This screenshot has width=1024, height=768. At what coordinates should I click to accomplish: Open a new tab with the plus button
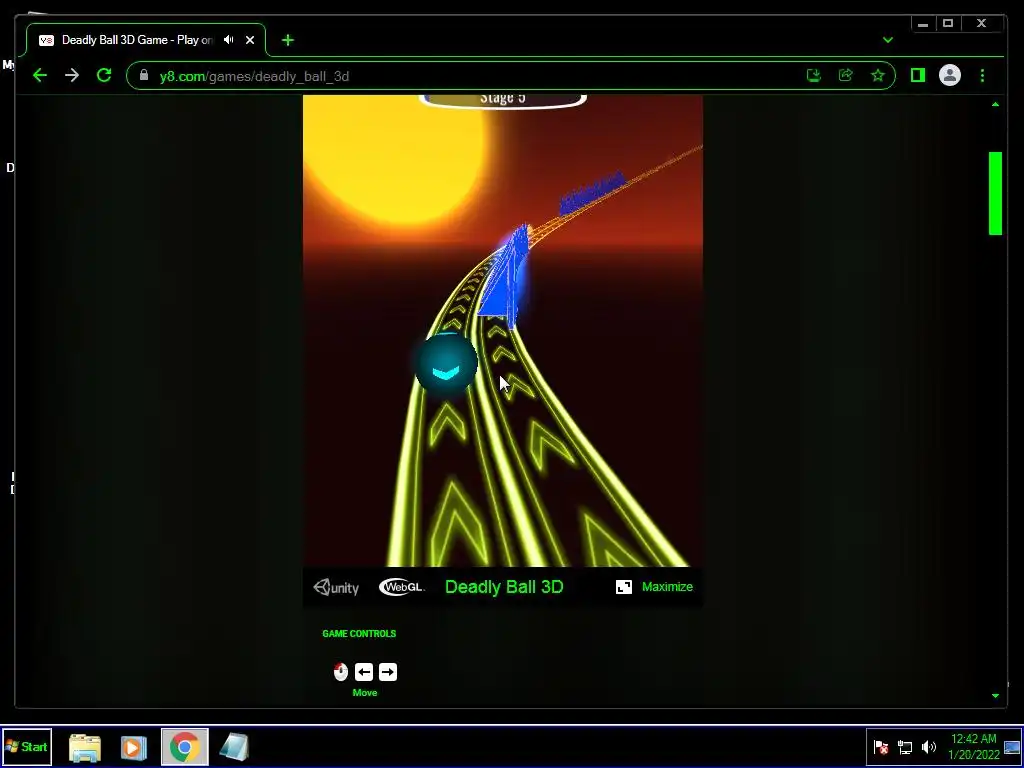288,40
